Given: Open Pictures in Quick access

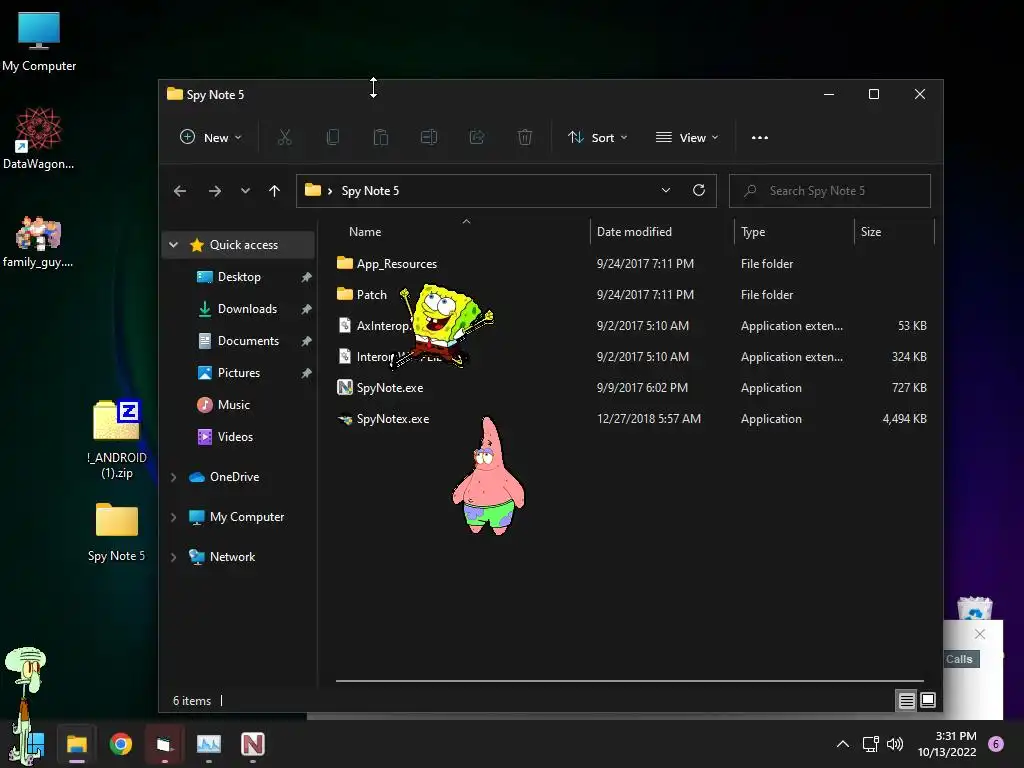Looking at the screenshot, I should click(x=238, y=373).
